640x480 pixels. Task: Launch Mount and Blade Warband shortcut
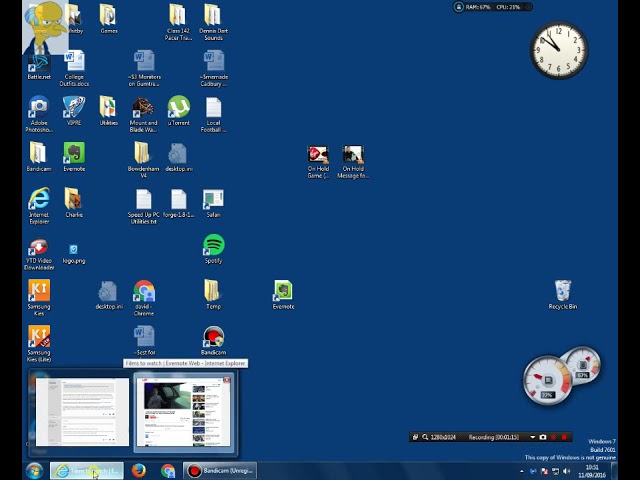point(143,114)
